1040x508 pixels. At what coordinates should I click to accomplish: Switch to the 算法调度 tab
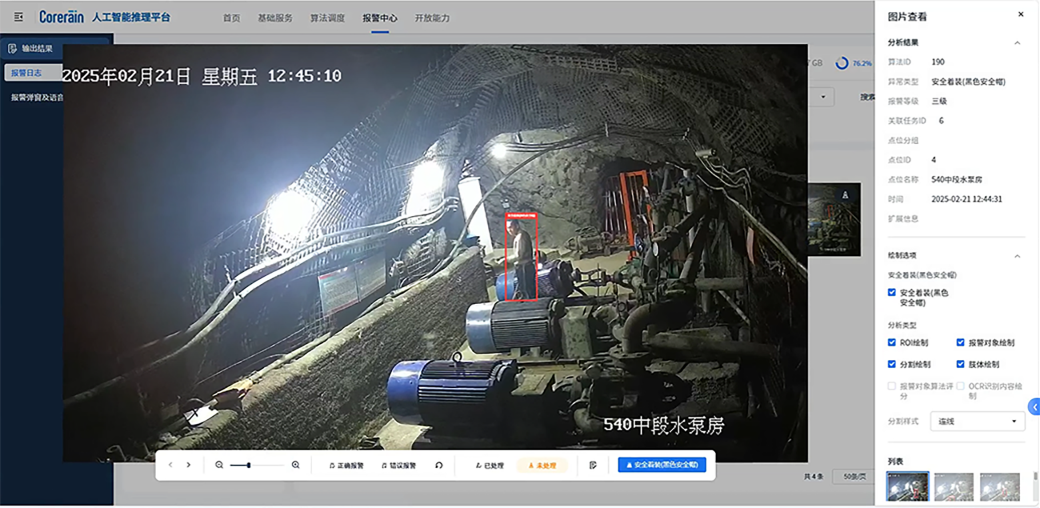[327, 18]
